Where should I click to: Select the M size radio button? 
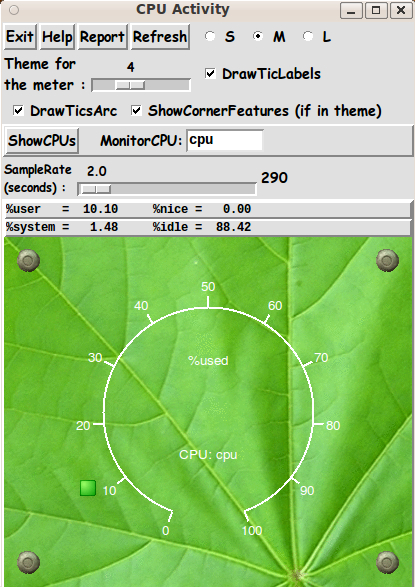[x=258, y=36]
